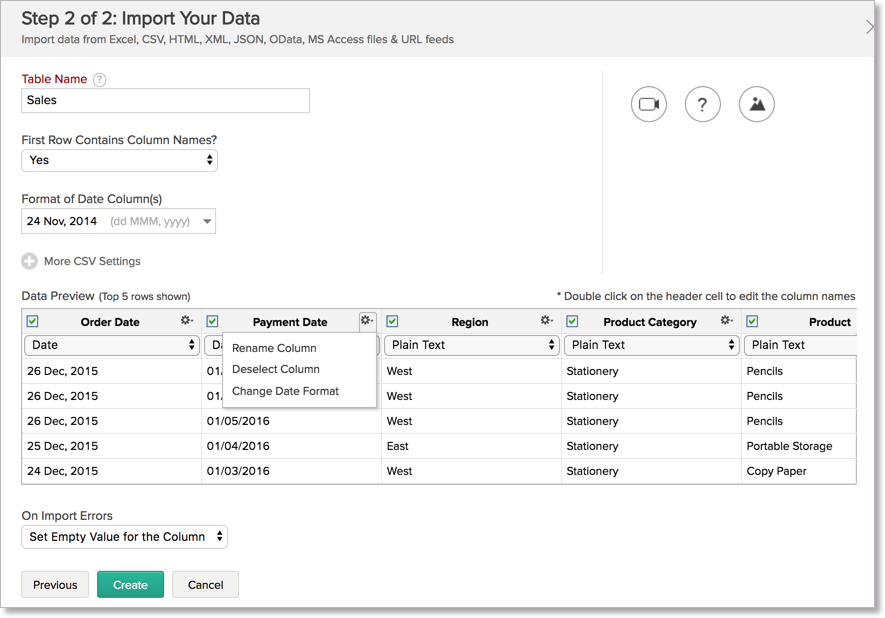This screenshot has width=885, height=618.
Task: Expand More CSV Settings plus icon
Action: coord(30,261)
